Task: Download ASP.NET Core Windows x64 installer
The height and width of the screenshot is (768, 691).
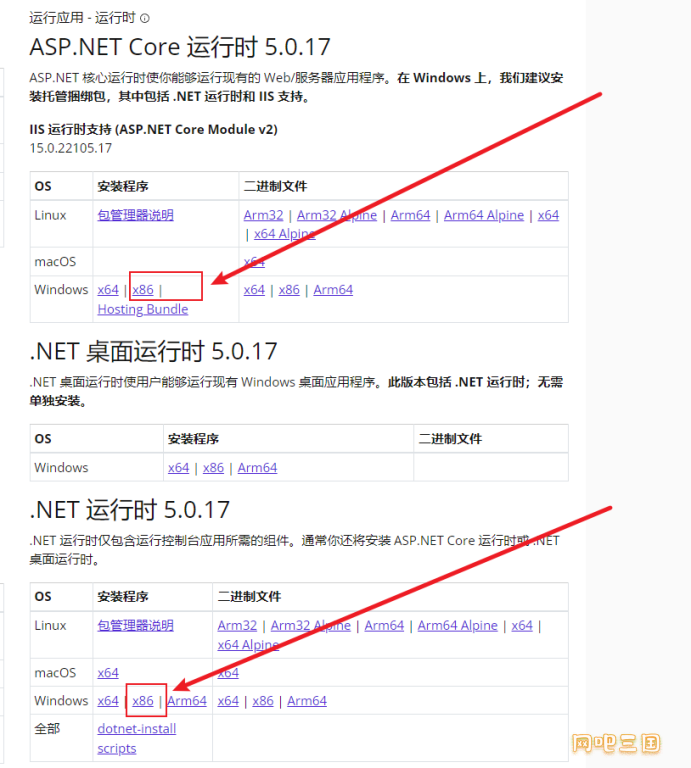Action: [x=108, y=290]
